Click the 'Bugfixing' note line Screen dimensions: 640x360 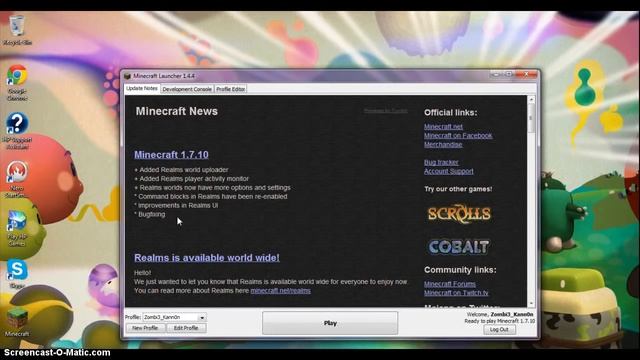click(x=150, y=215)
